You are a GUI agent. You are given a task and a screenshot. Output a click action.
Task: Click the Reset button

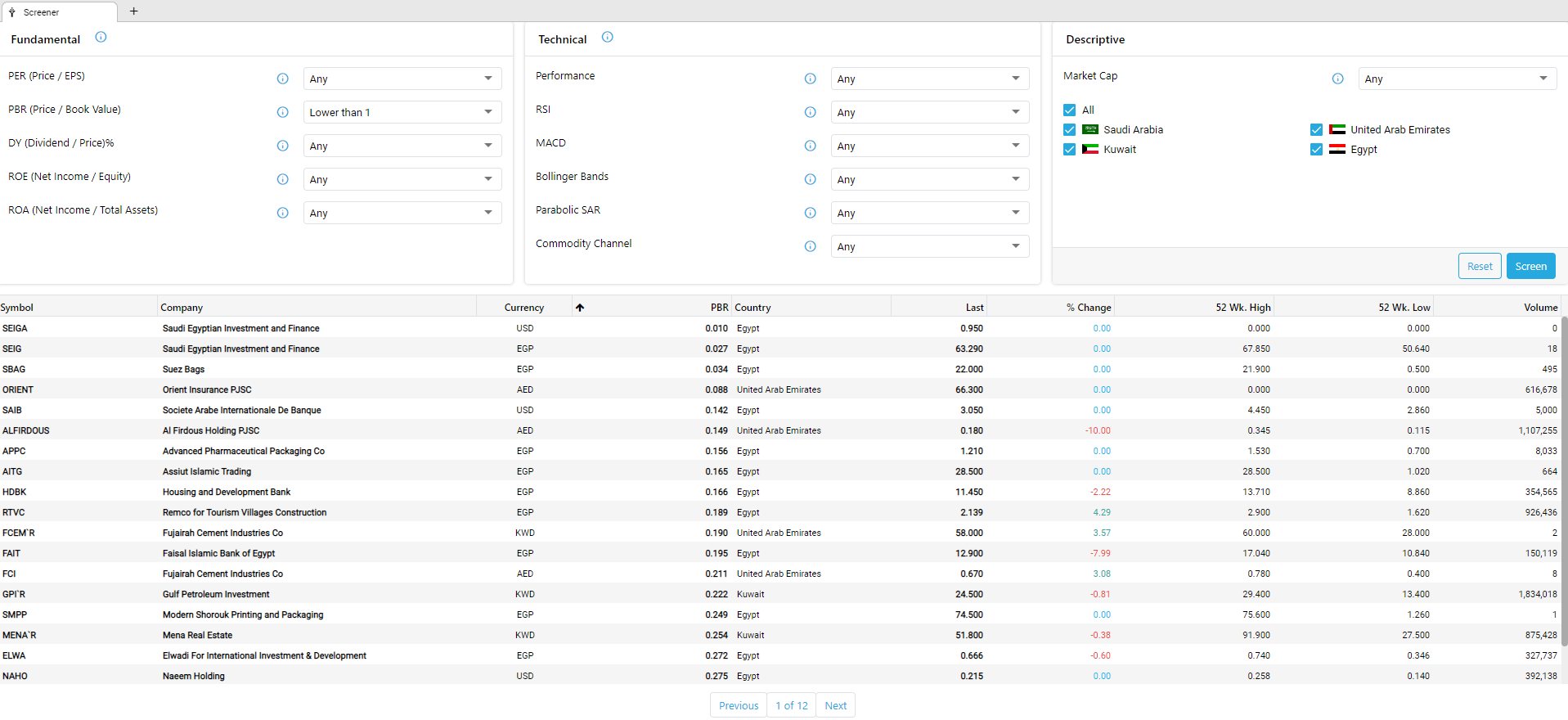(x=1480, y=266)
